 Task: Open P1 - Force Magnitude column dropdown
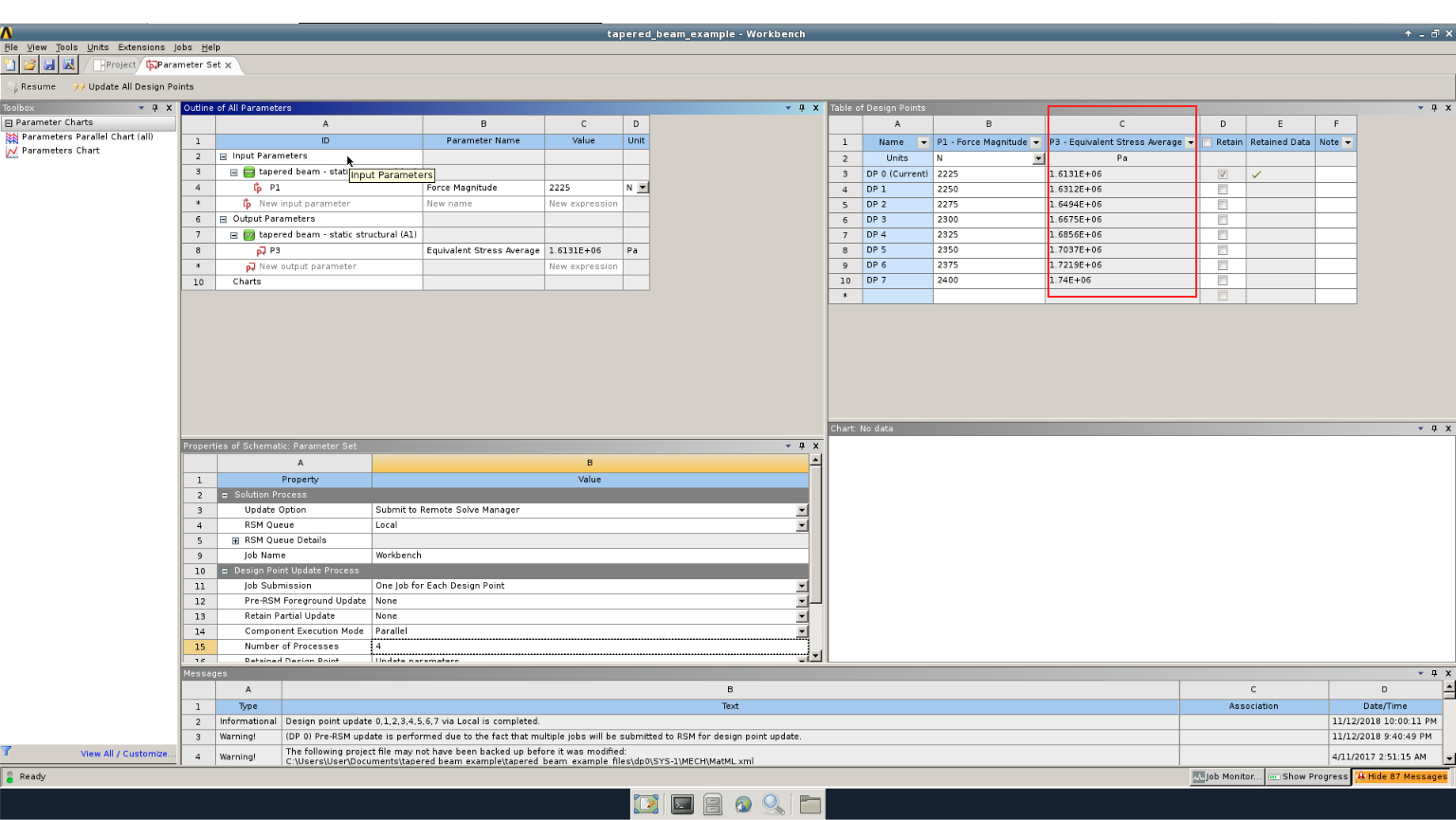point(1036,142)
